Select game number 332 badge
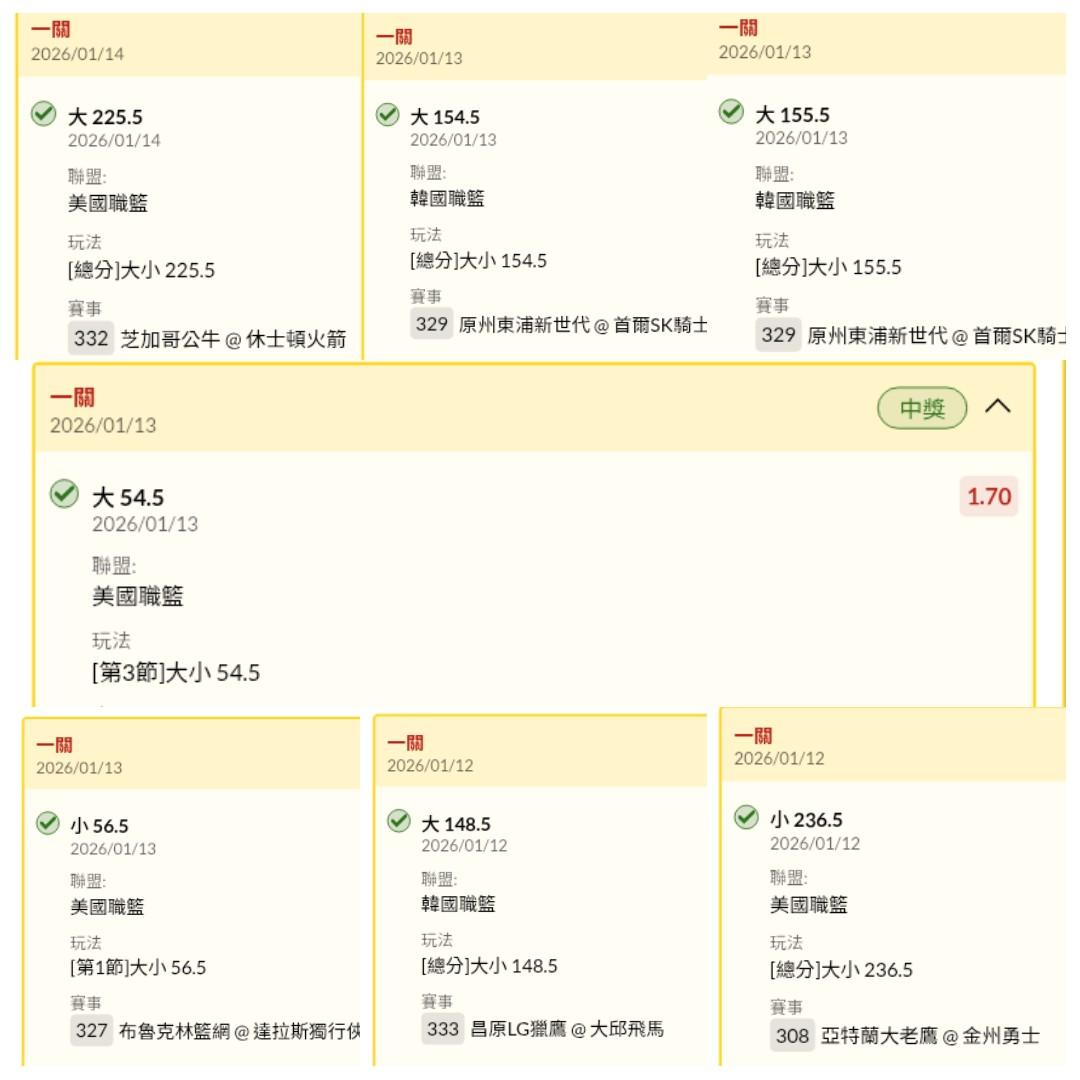The height and width of the screenshot is (1080, 1080). pos(91,339)
